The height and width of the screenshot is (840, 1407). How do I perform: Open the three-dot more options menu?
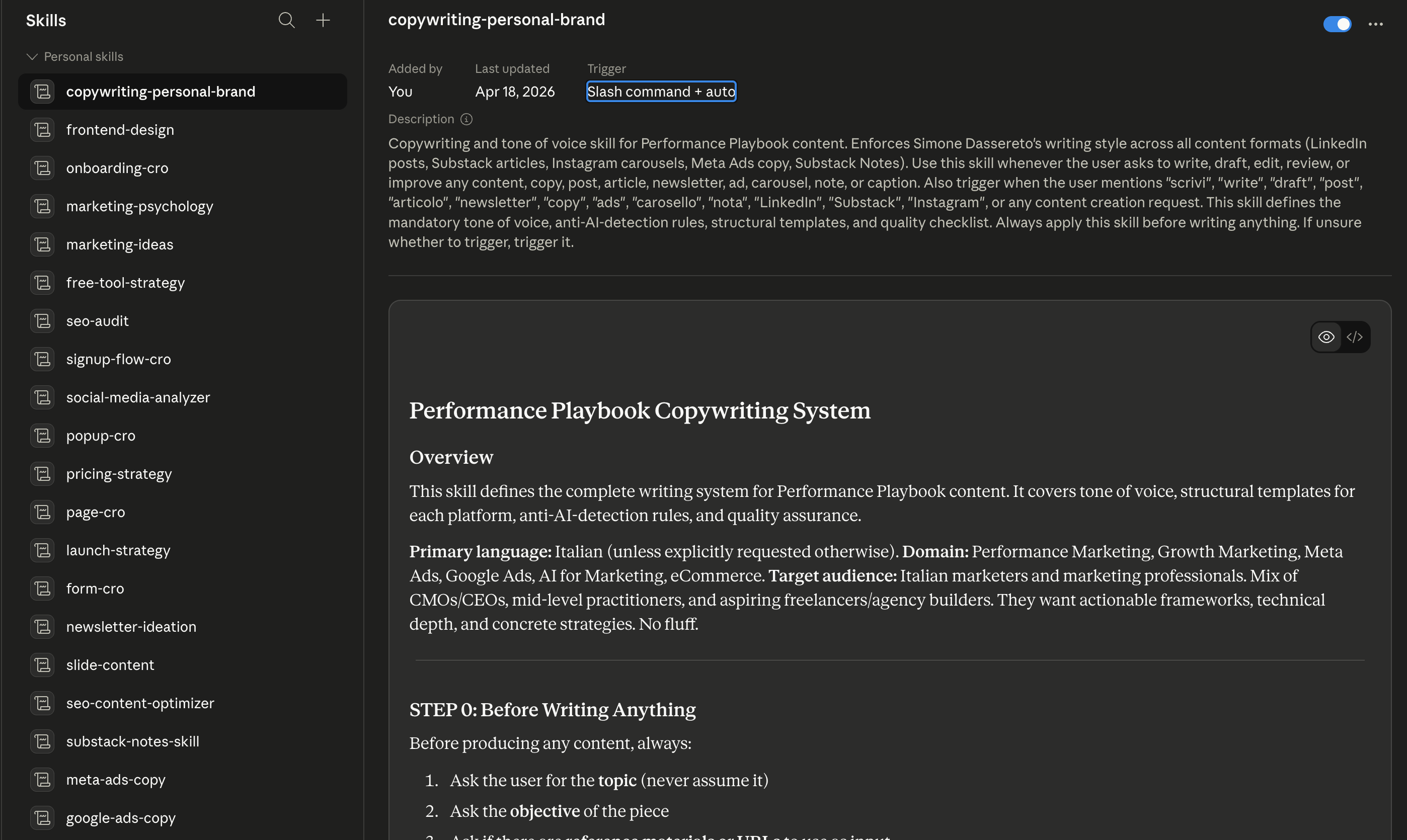(x=1375, y=24)
